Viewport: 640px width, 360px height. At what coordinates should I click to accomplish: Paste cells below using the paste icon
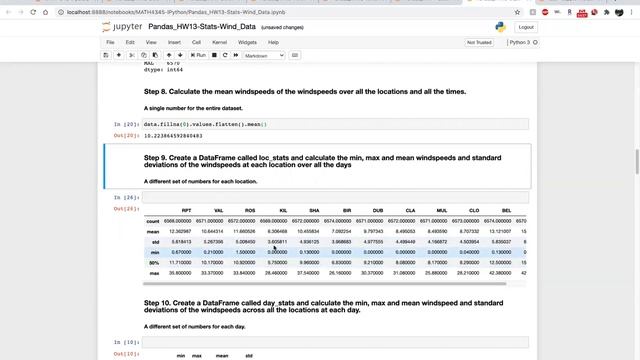point(155,55)
